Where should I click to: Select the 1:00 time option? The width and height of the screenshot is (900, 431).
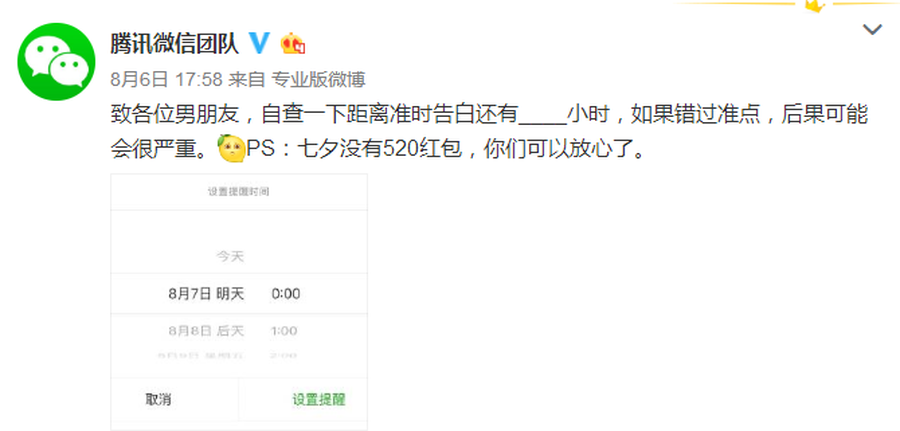284,331
